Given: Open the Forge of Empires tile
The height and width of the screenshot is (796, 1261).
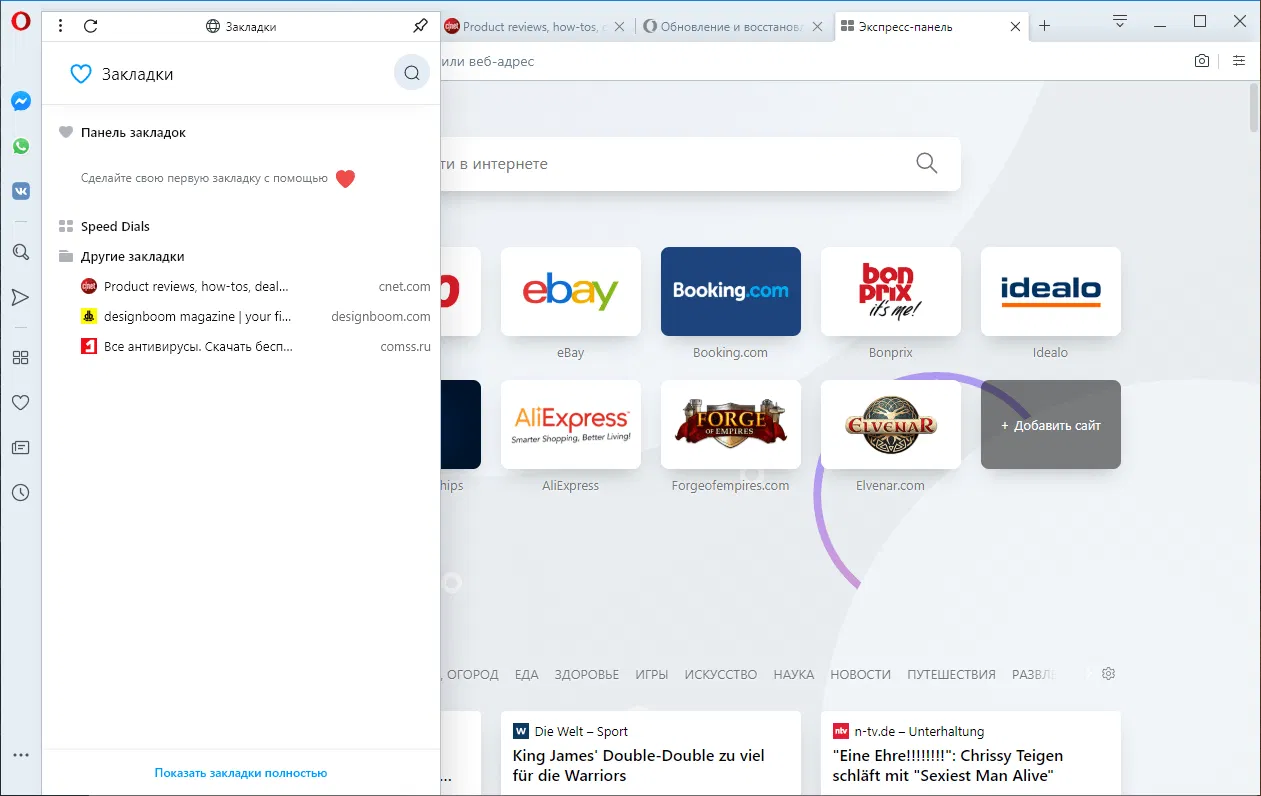Looking at the screenshot, I should click(731, 424).
